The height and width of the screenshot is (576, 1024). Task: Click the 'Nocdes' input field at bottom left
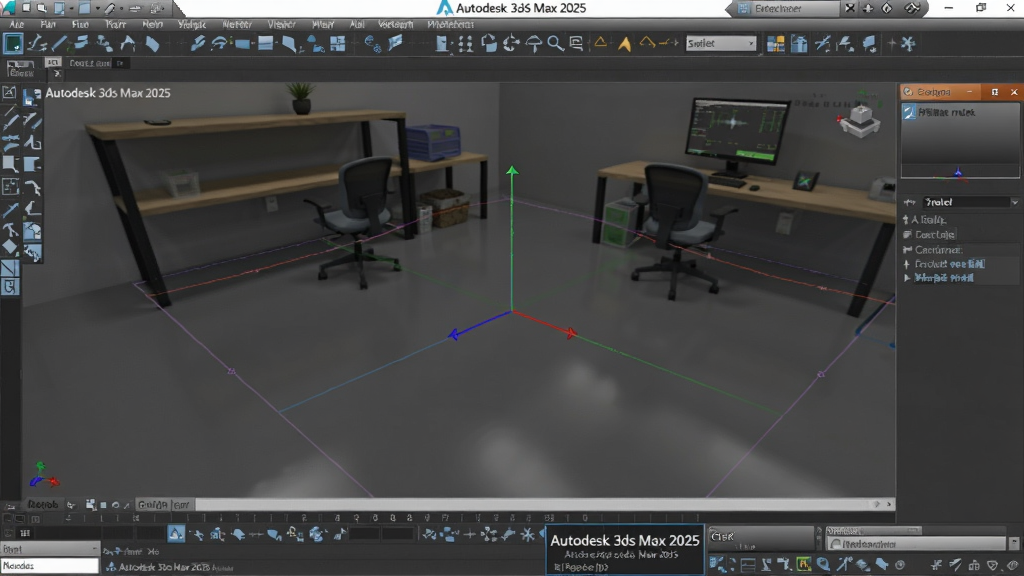point(50,566)
